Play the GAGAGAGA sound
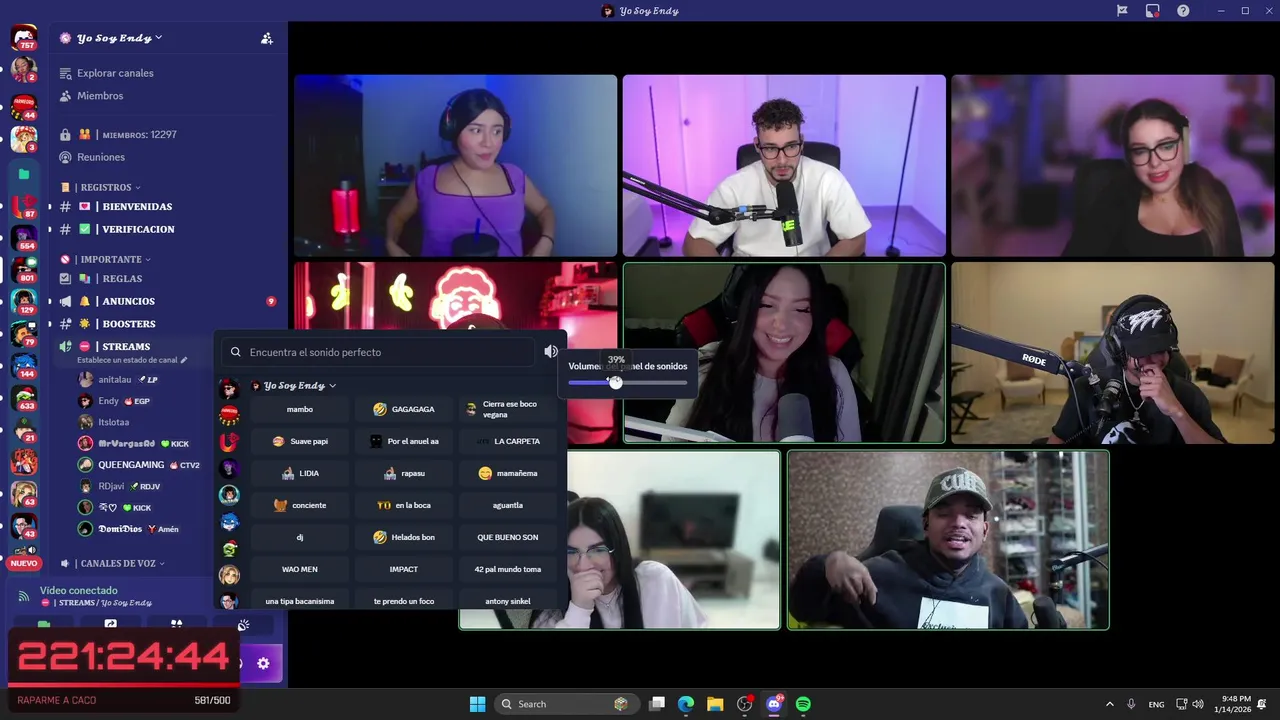Viewport: 1280px width, 720px height. pyautogui.click(x=404, y=409)
